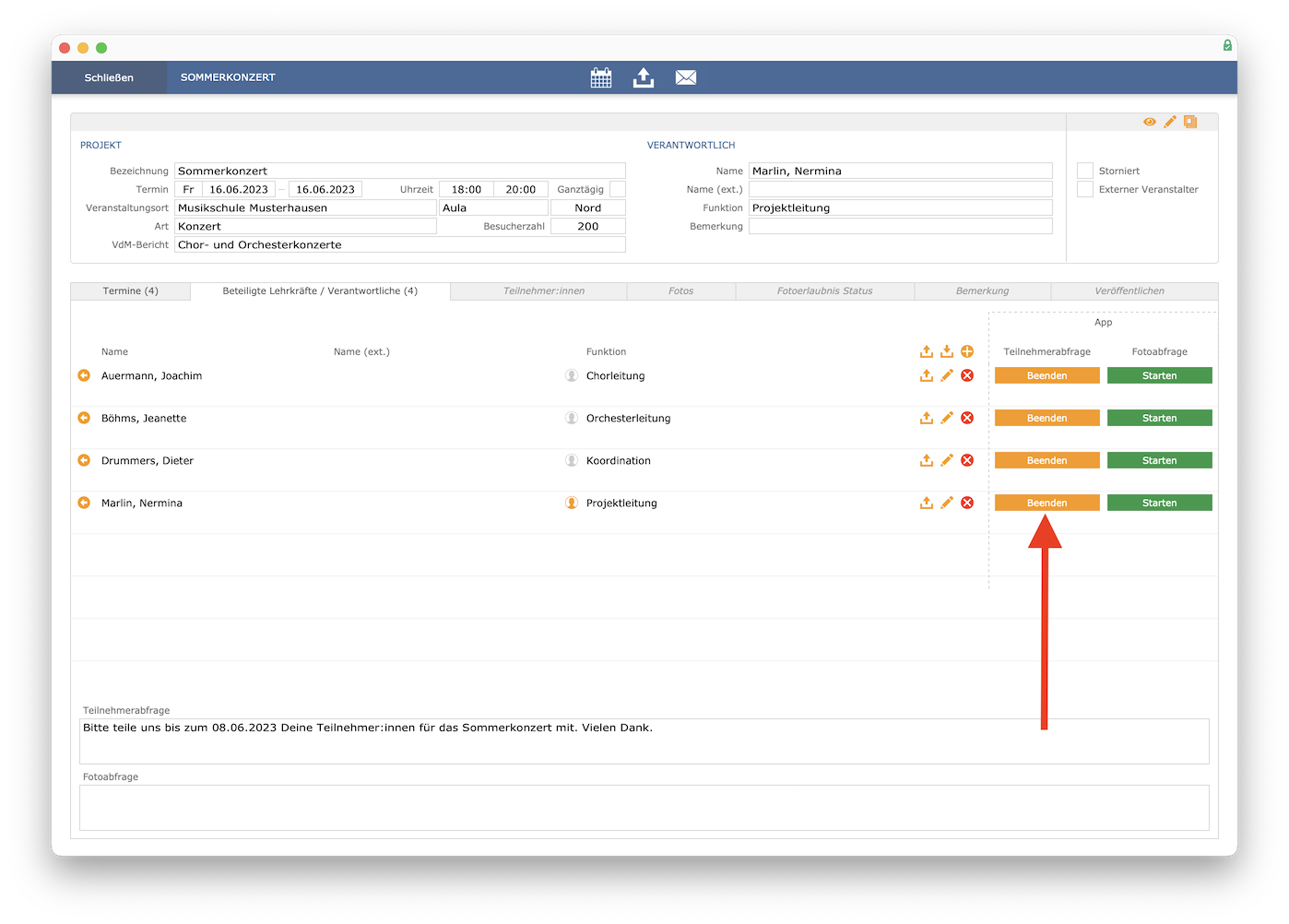Click the export icon in Böhms row
The image size is (1289, 924).
tap(927, 418)
